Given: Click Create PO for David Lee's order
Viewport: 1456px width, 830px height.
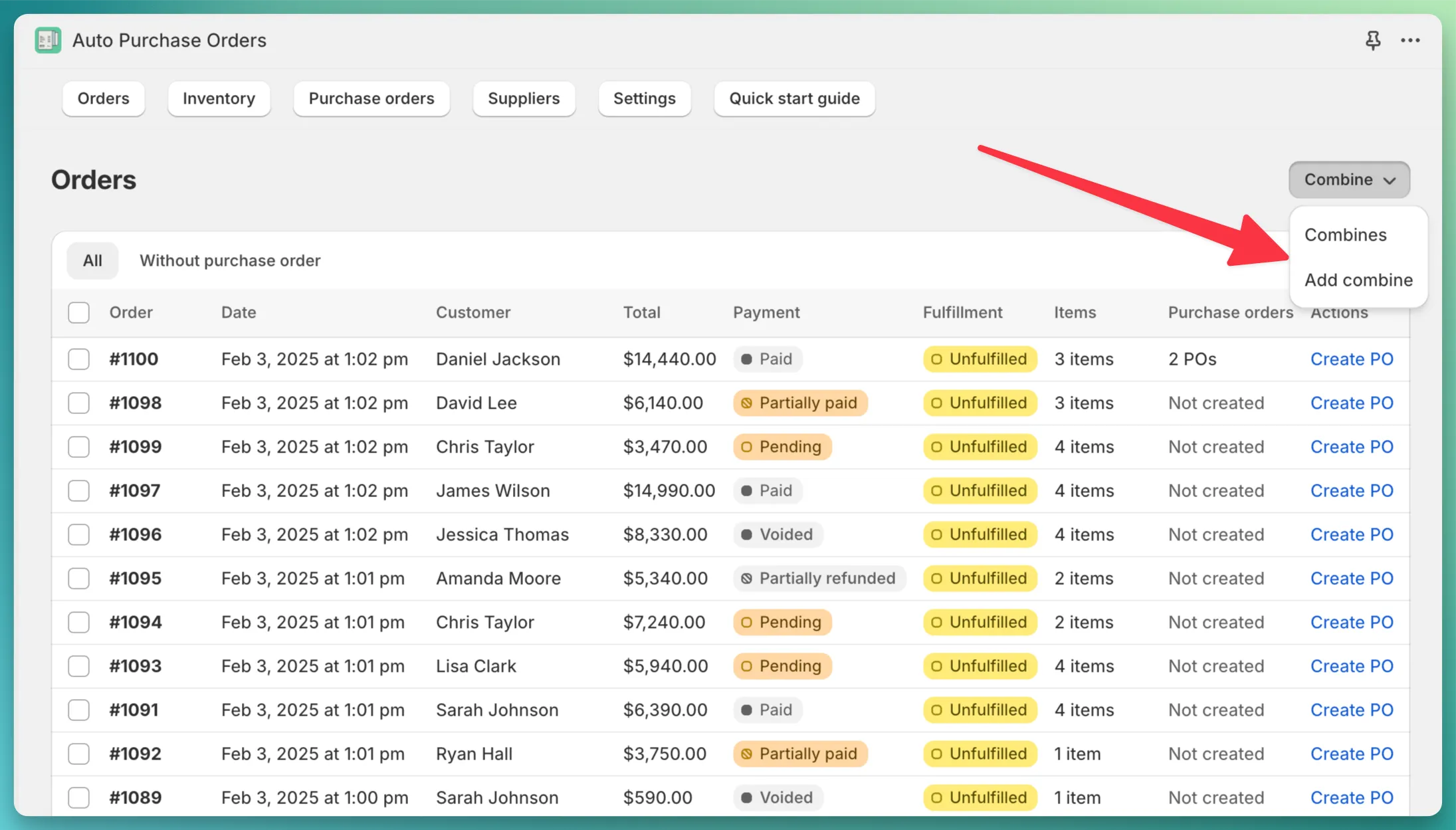Looking at the screenshot, I should point(1352,403).
